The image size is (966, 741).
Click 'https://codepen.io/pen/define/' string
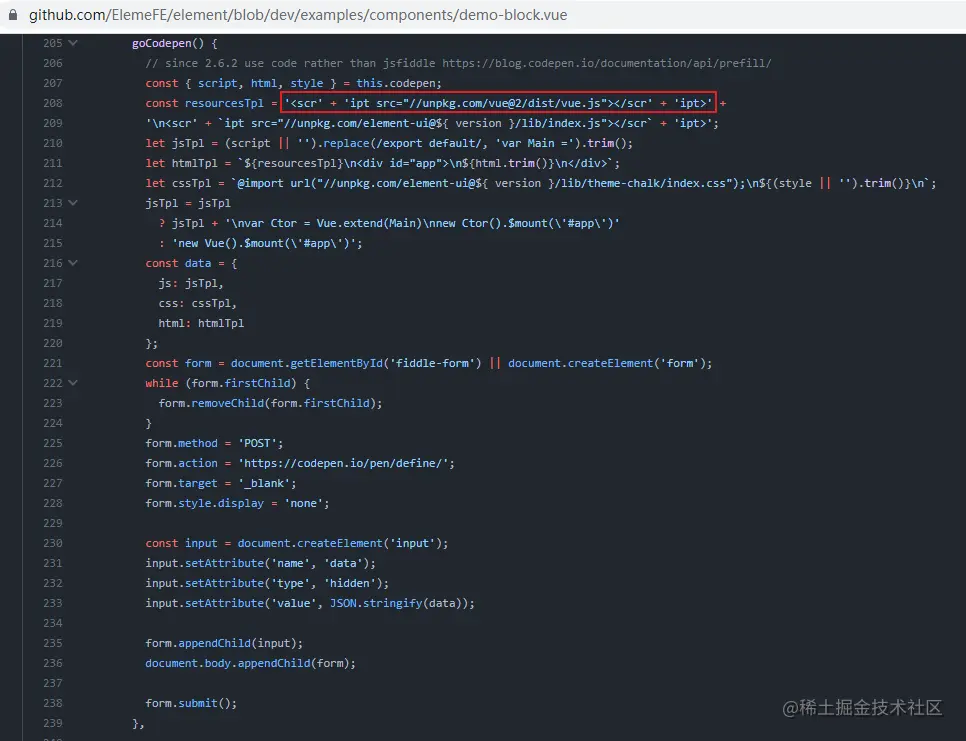click(343, 463)
